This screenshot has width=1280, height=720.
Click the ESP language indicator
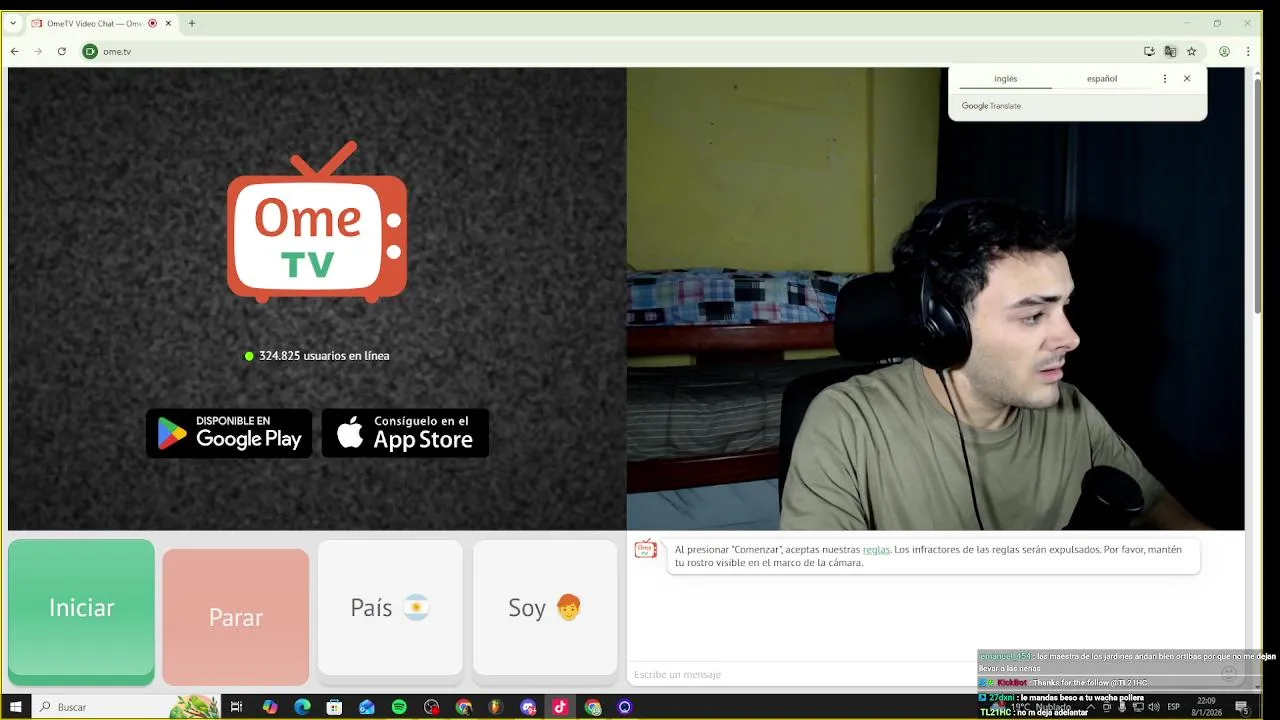click(1174, 707)
